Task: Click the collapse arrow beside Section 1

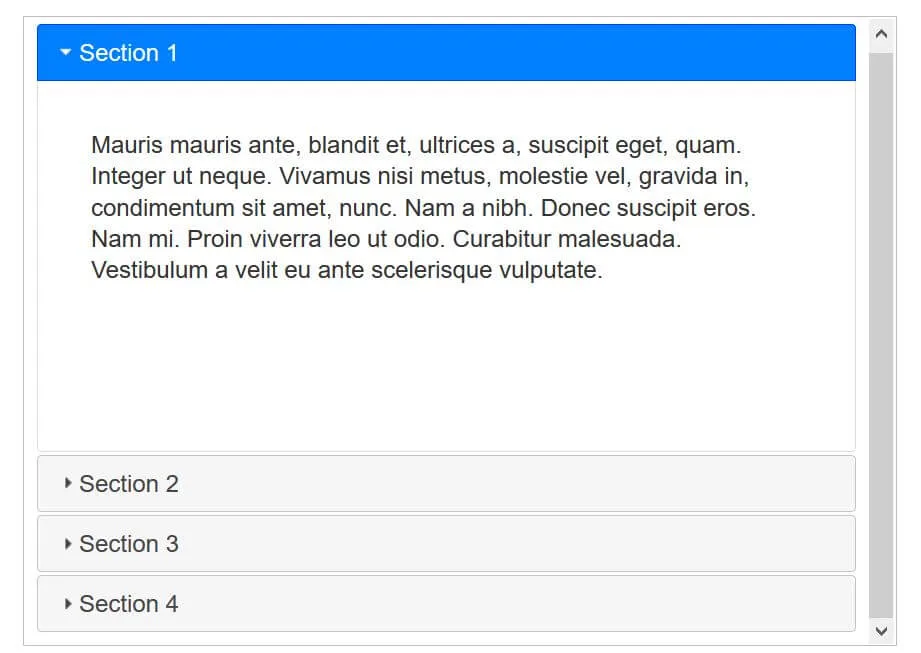Action: (66, 53)
